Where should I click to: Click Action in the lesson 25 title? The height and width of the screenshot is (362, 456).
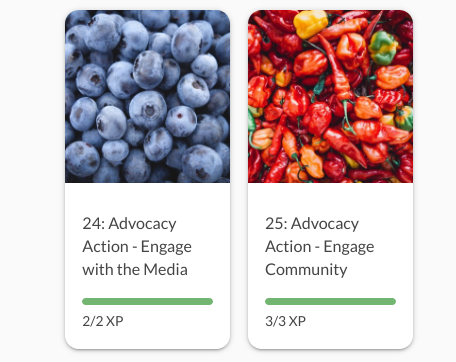coord(288,247)
